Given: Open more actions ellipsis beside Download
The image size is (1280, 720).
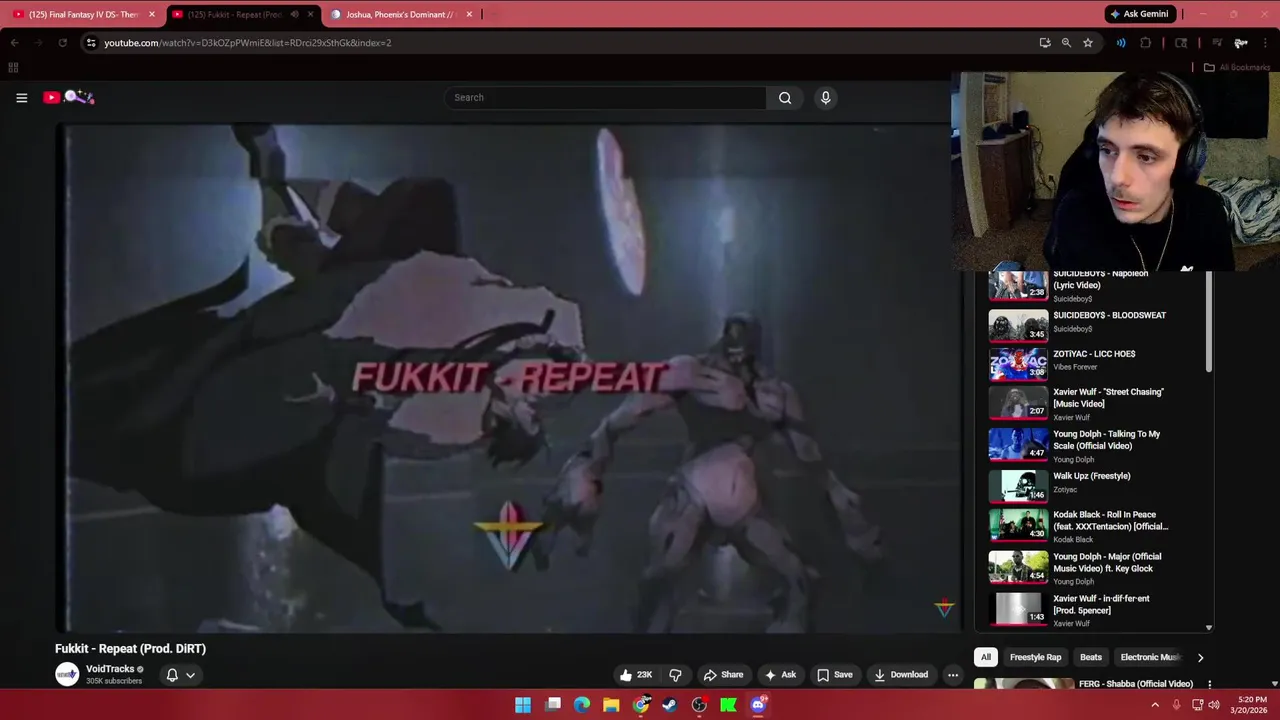Looking at the screenshot, I should point(953,675).
